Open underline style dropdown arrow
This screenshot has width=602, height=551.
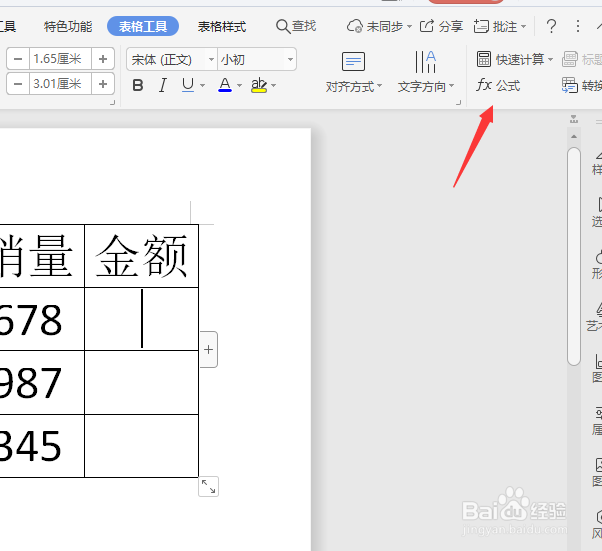203,85
